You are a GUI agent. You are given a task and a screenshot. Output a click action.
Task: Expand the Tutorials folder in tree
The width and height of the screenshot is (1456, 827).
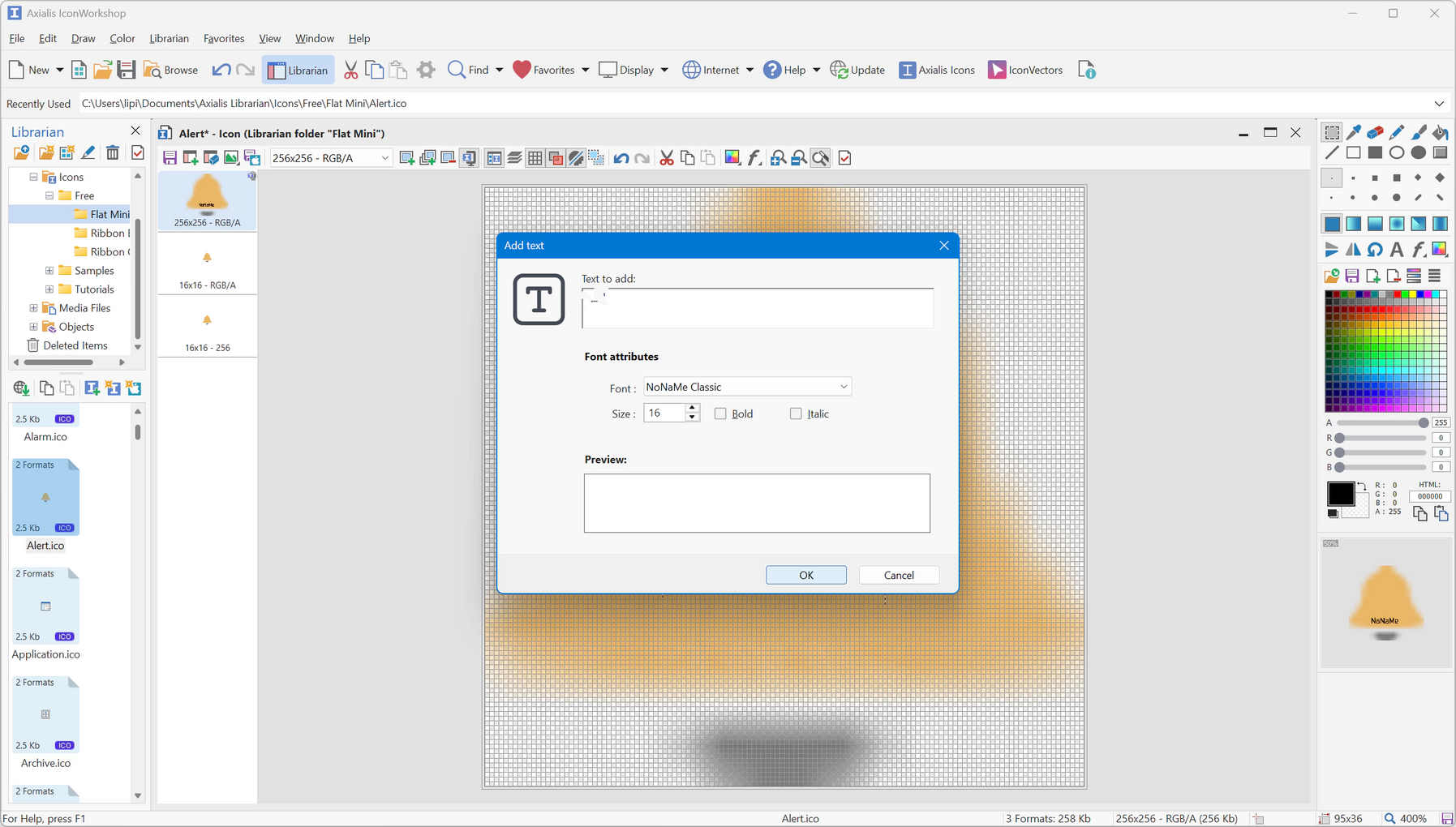click(x=49, y=289)
